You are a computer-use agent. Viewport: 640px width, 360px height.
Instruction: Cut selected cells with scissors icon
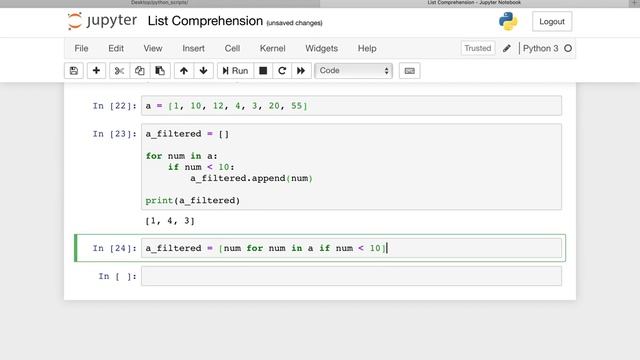[119, 71]
